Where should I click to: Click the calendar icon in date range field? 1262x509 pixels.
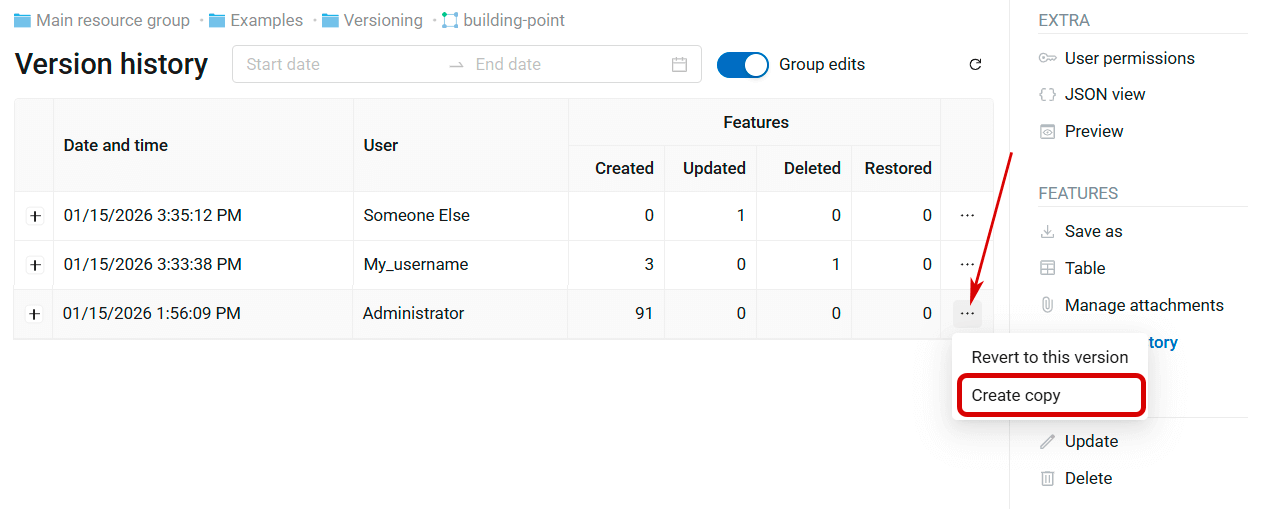click(679, 65)
